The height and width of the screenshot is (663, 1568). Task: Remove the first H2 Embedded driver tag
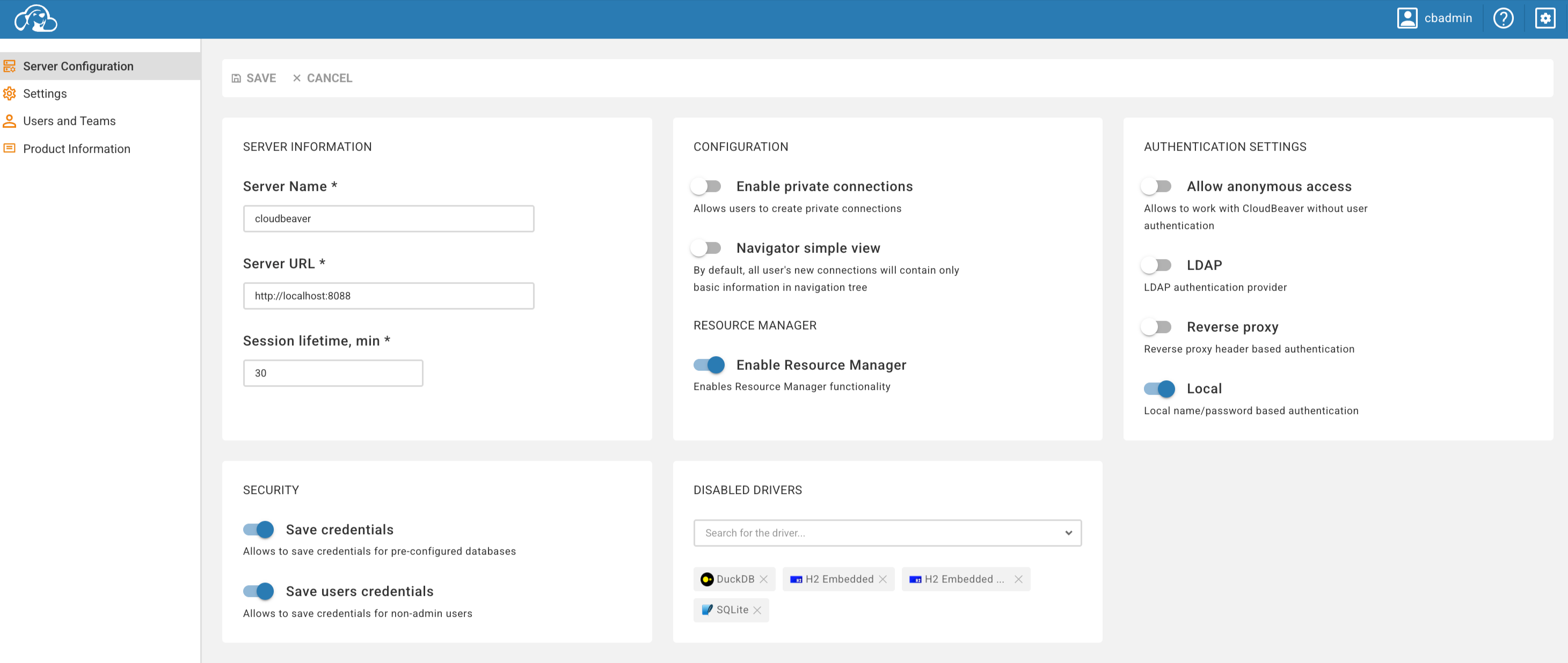pyautogui.click(x=883, y=579)
